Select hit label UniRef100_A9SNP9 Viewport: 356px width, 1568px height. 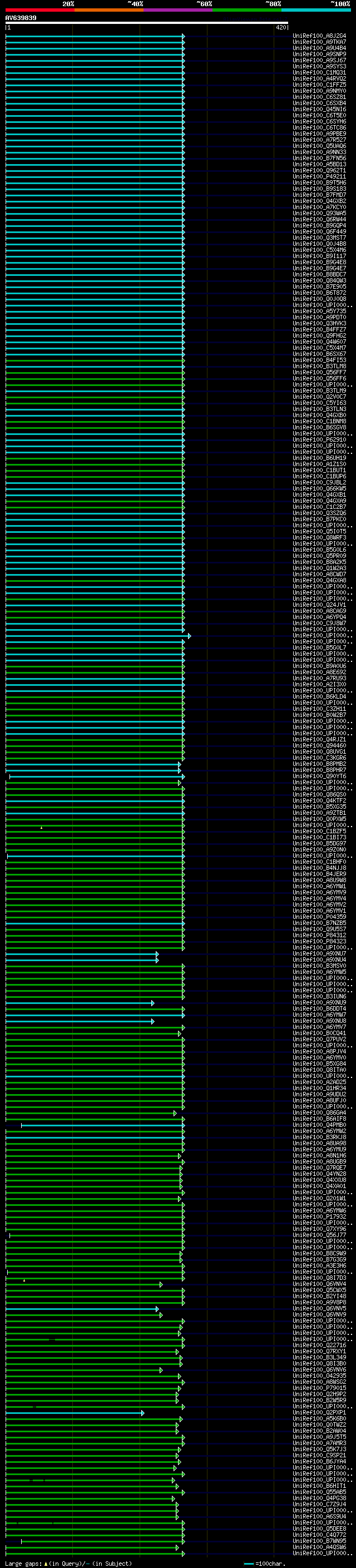pyautogui.click(x=319, y=54)
